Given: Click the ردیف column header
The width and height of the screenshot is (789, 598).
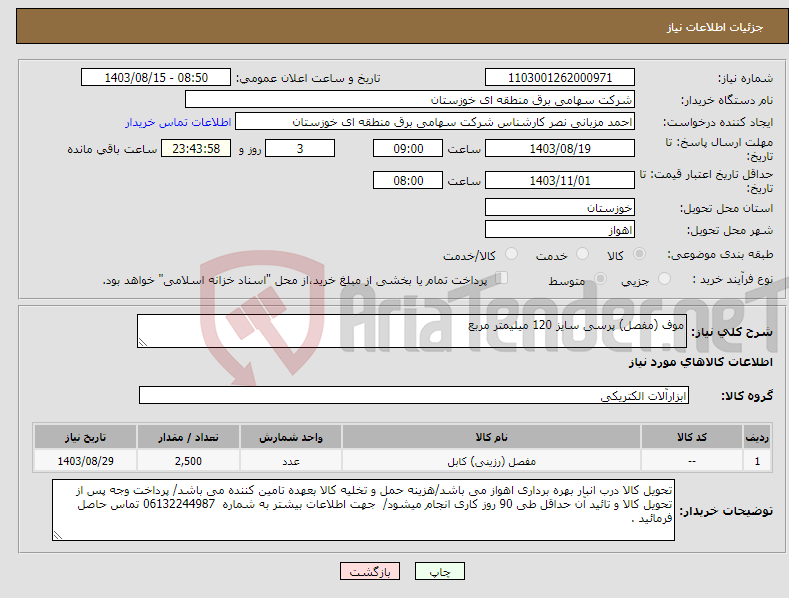Looking at the screenshot, I should [757, 437].
